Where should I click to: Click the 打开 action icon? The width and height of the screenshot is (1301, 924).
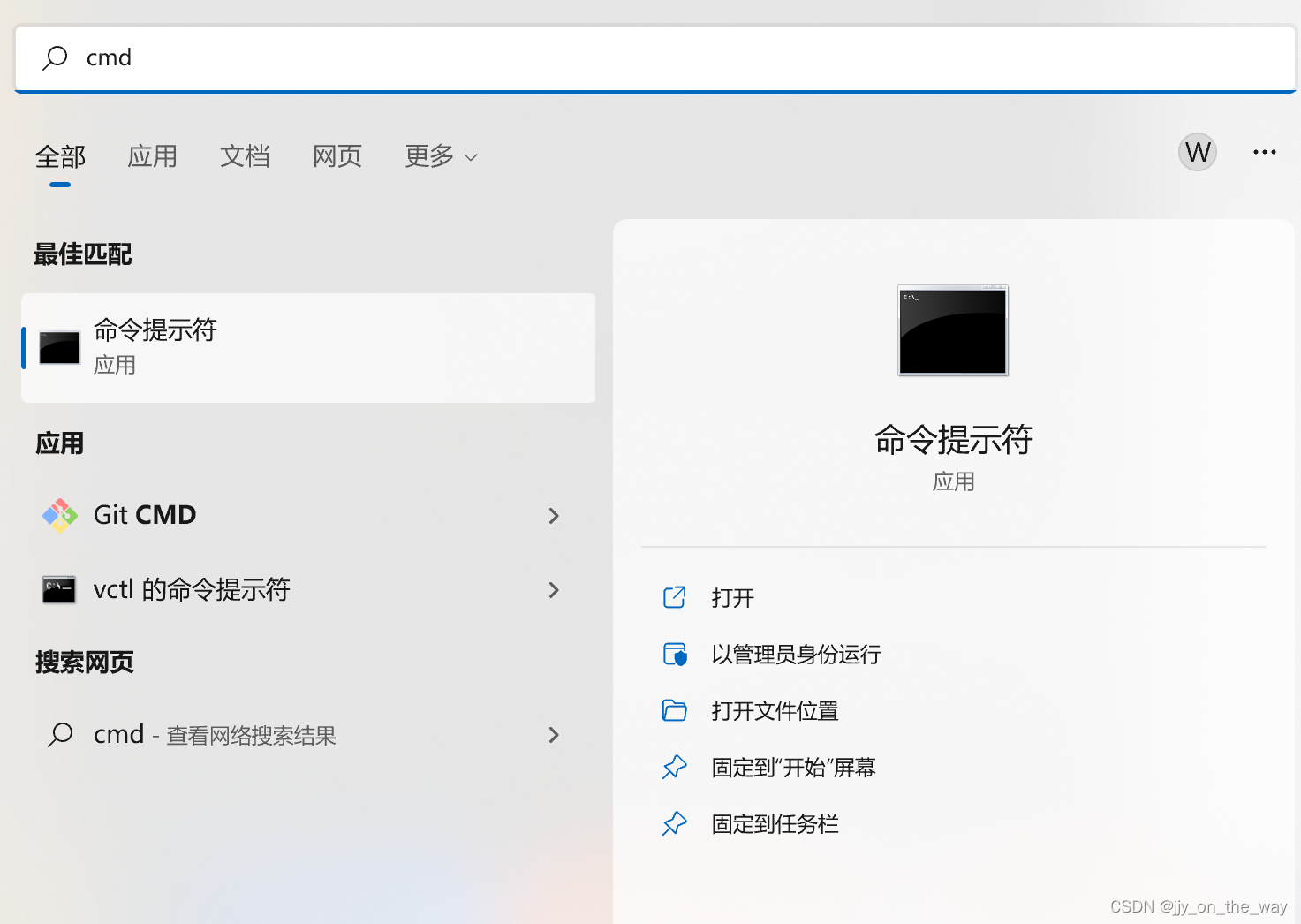tap(674, 597)
